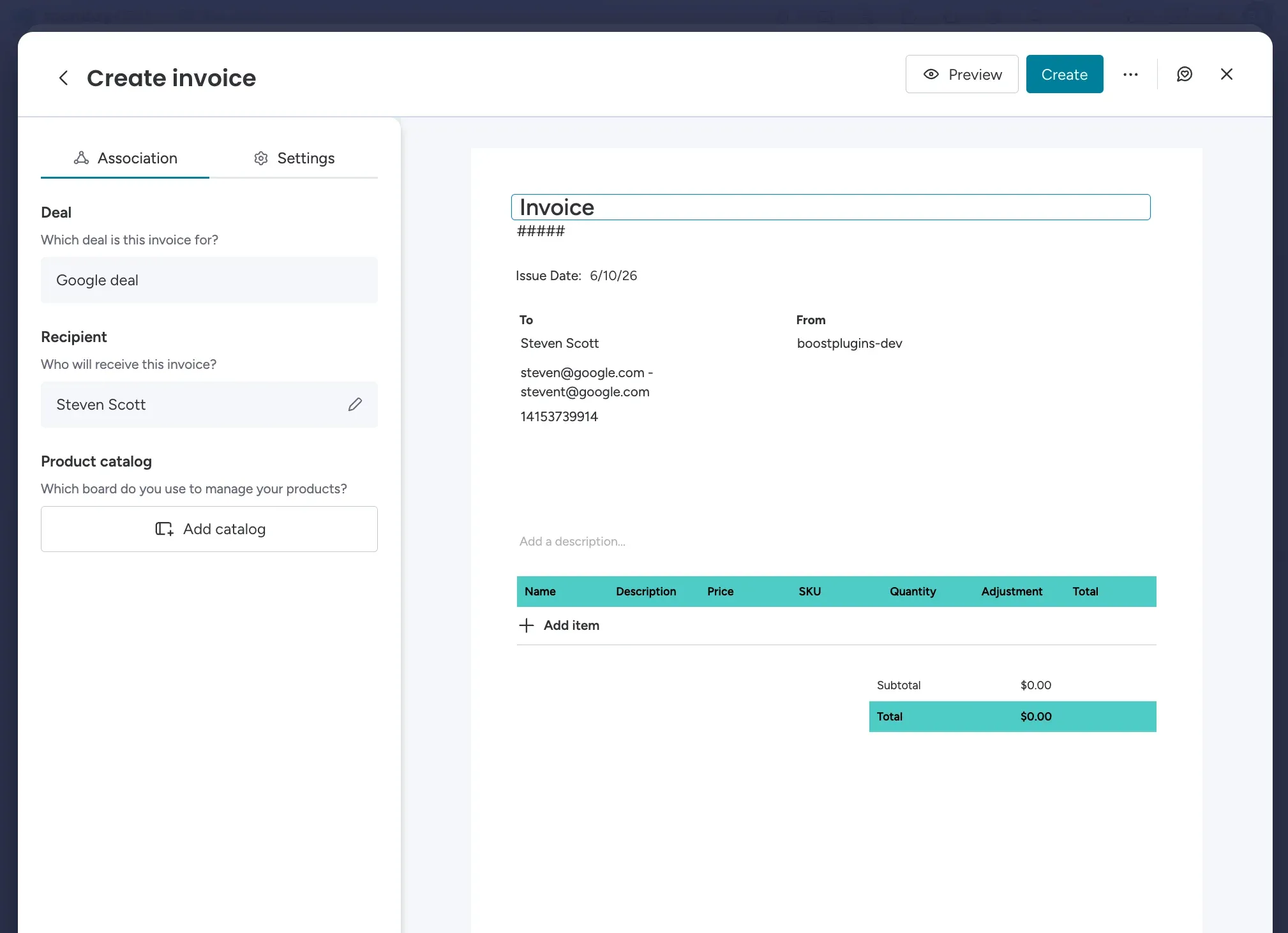Switch to the Association tab
The image size is (1288, 933).
pyautogui.click(x=125, y=158)
